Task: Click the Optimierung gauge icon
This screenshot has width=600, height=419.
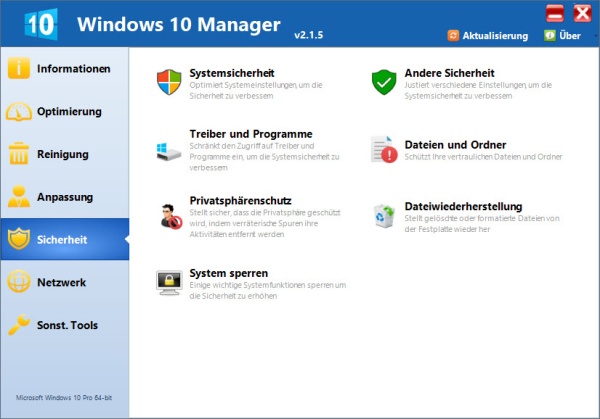Action: tap(18, 111)
